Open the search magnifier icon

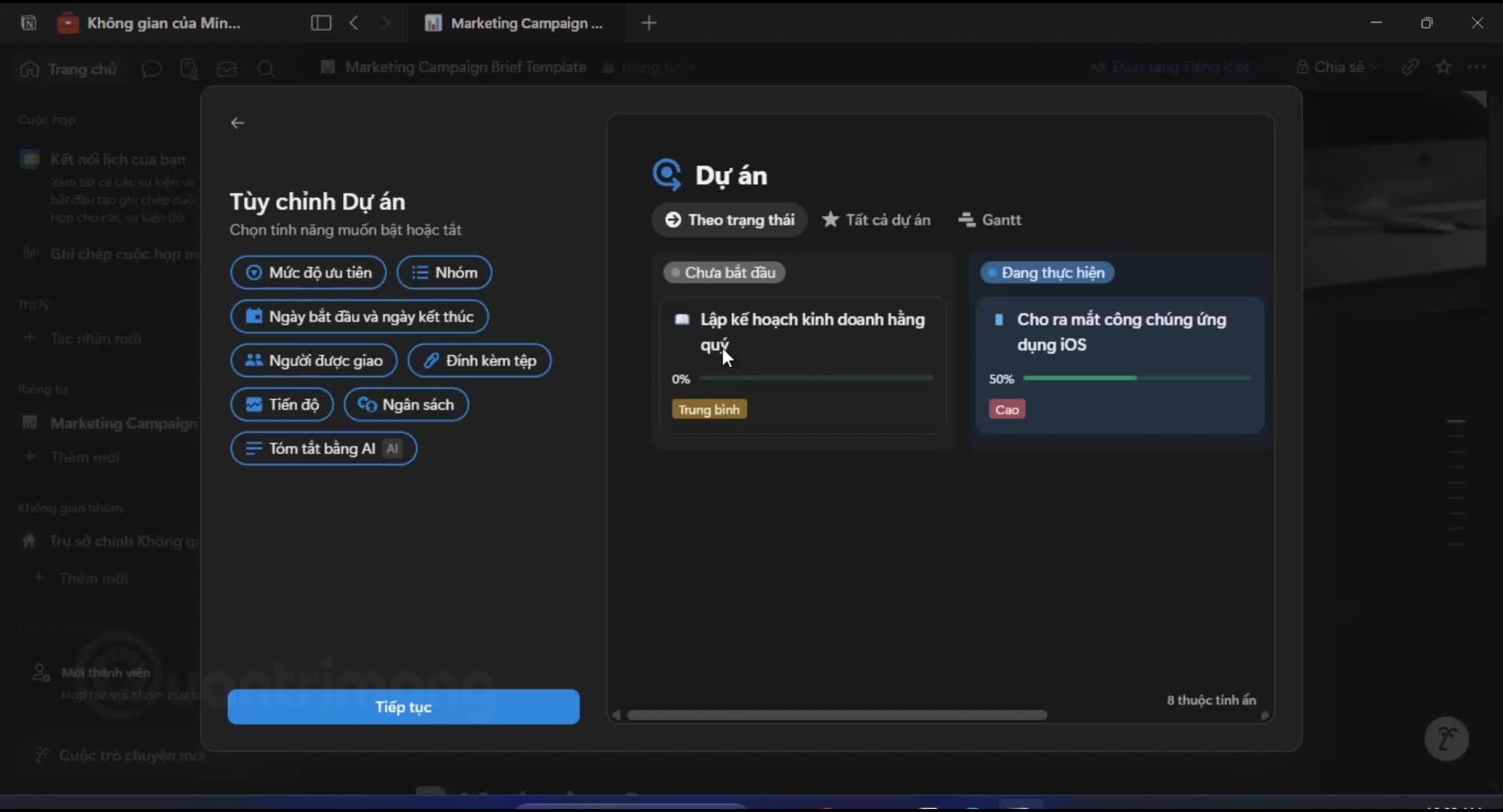pyautogui.click(x=266, y=68)
